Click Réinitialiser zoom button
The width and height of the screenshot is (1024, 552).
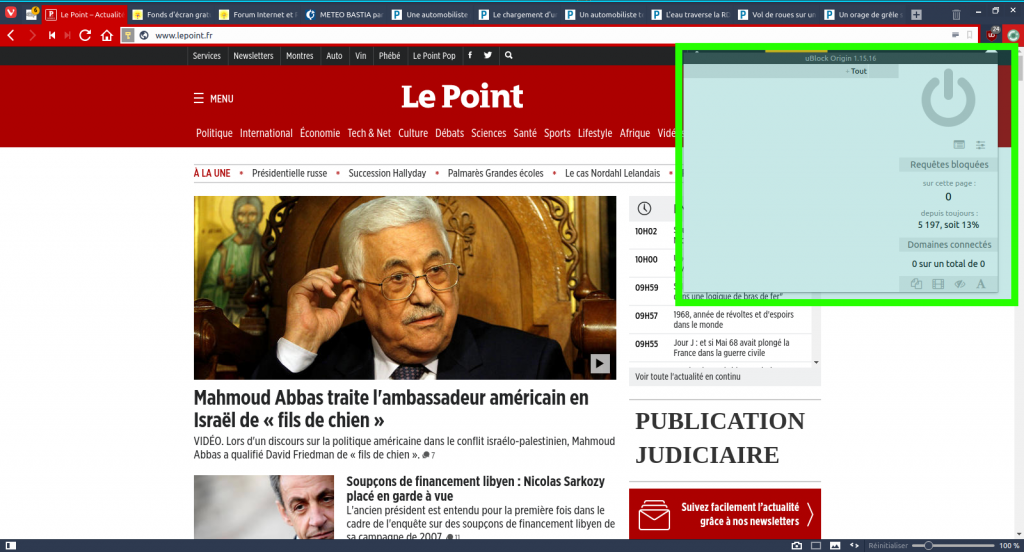[888, 545]
